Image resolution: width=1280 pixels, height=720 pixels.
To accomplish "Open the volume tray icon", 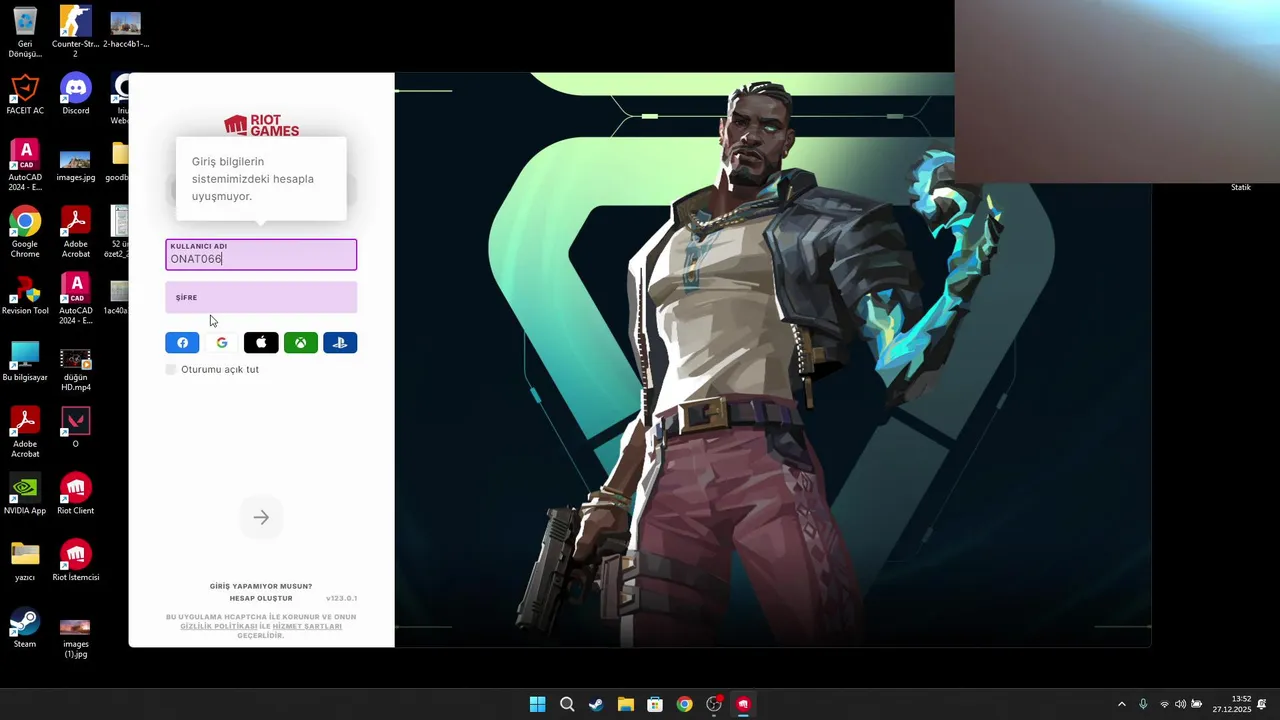I will (x=1180, y=704).
